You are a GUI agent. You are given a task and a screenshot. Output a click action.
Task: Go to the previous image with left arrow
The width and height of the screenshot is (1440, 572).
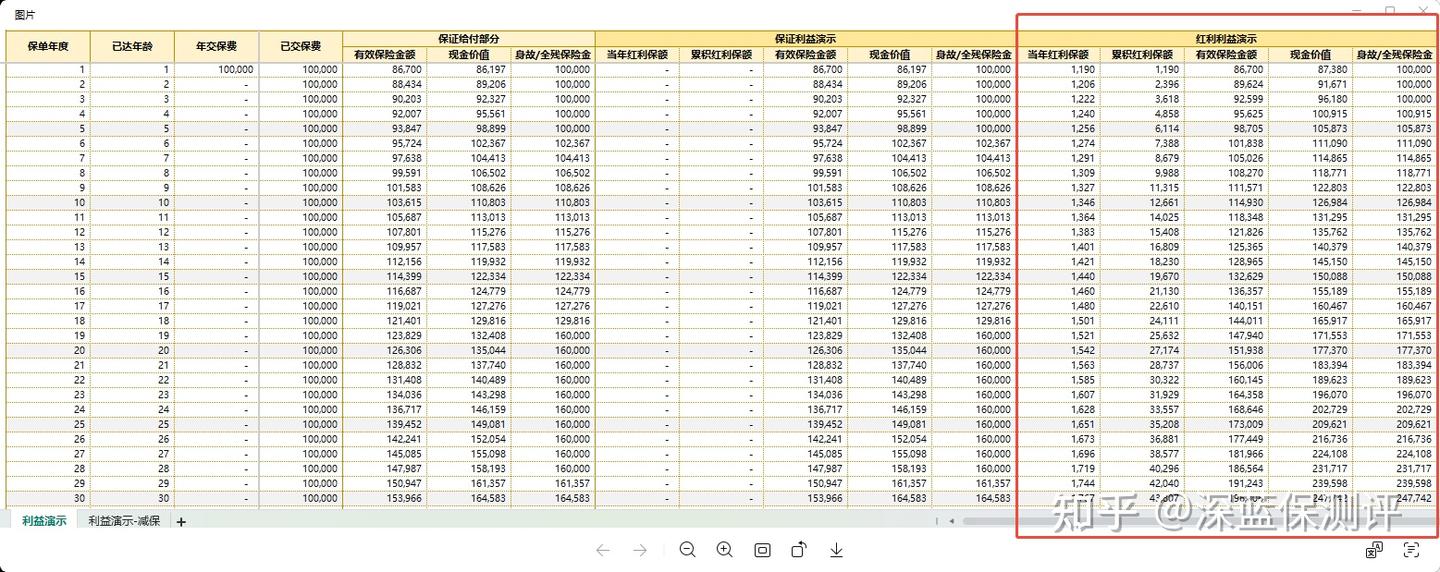tap(602, 550)
